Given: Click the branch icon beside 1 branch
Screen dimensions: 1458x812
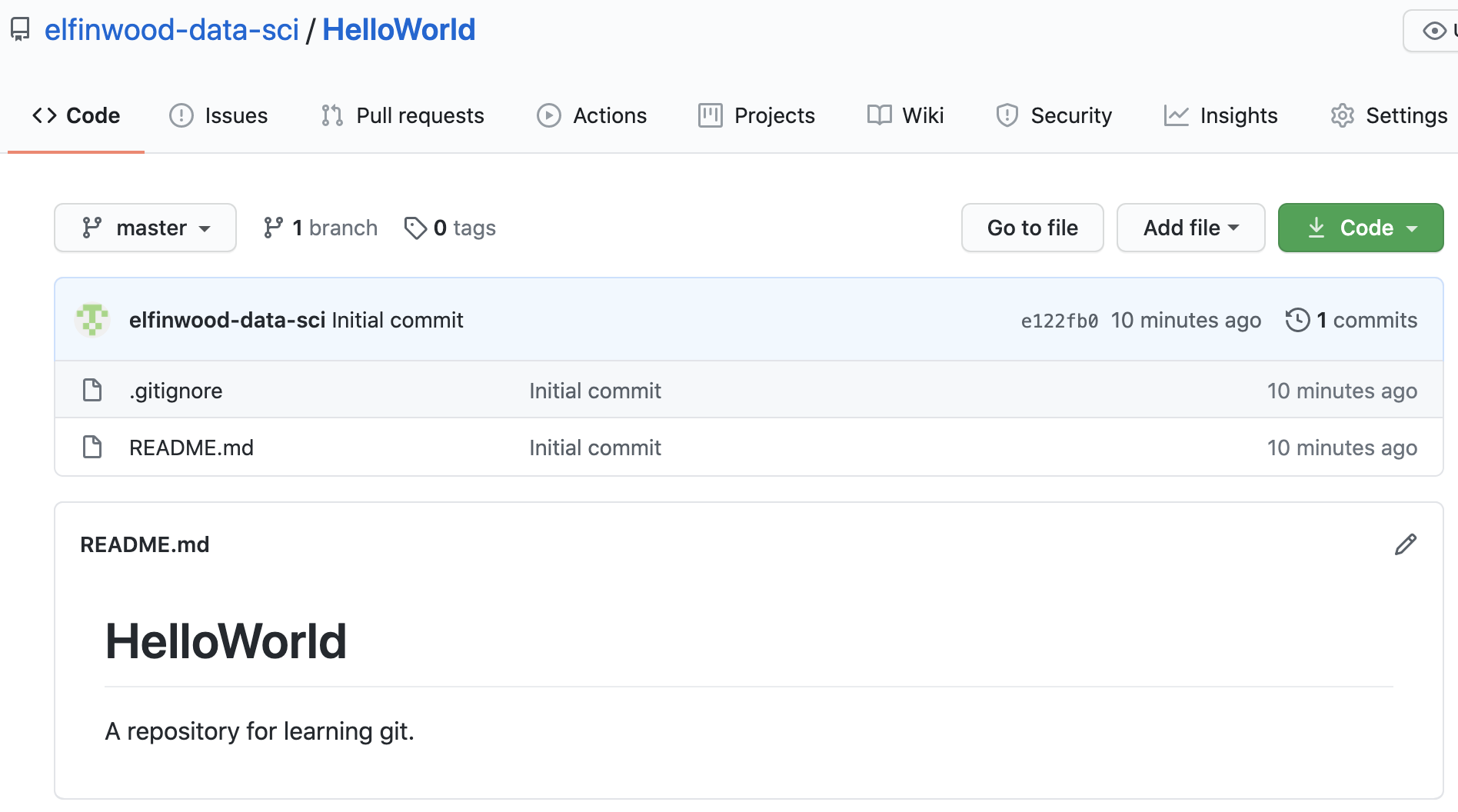Looking at the screenshot, I should tap(273, 228).
